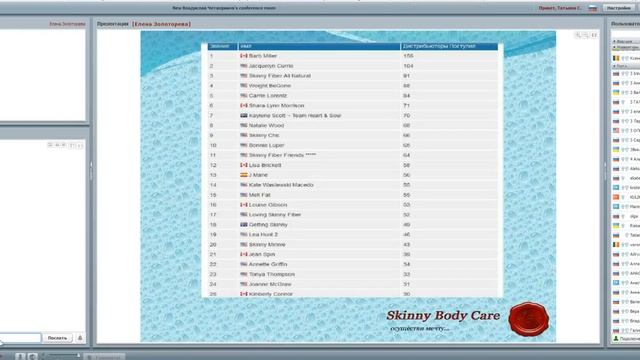Click the Annette Griffin row name
The image size is (640, 360).
tap(268, 264)
